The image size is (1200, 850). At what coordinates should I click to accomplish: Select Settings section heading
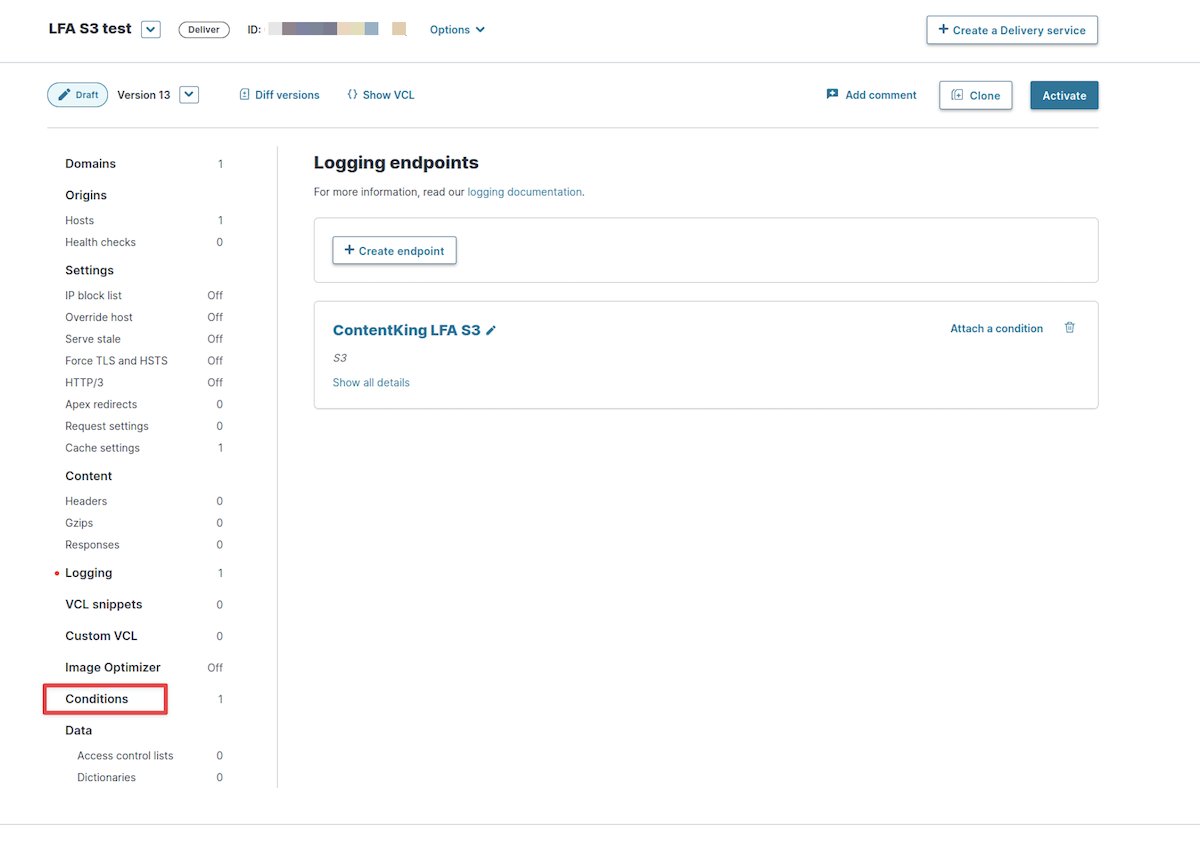(89, 270)
